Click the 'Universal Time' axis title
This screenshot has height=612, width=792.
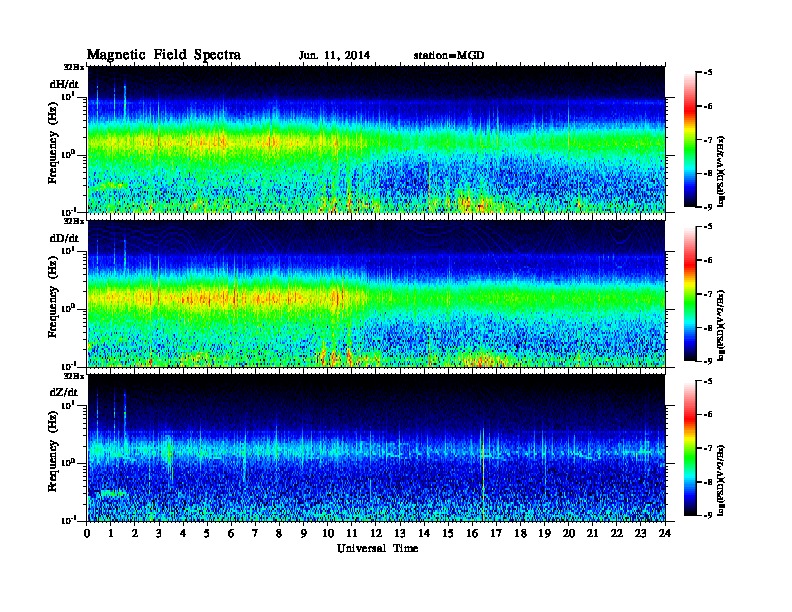[x=377, y=548]
